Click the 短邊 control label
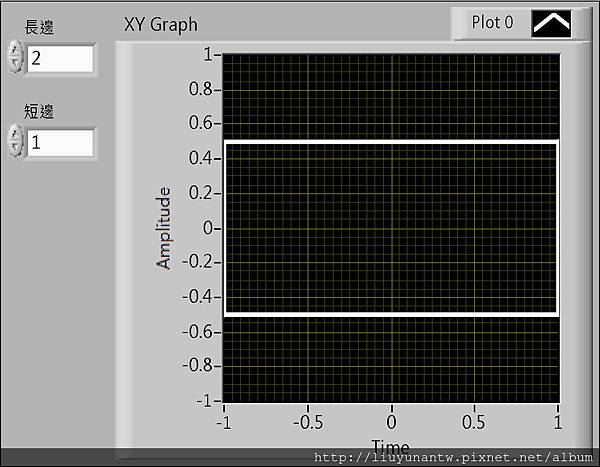This screenshot has width=600, height=467. click(x=39, y=111)
